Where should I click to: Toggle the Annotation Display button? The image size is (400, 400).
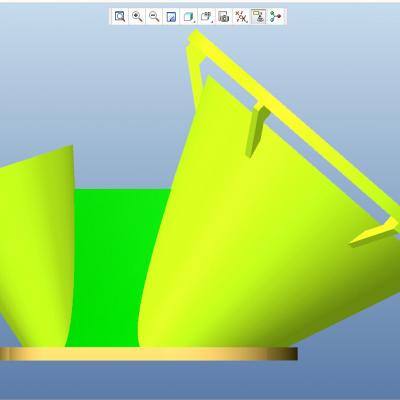[x=258, y=16]
